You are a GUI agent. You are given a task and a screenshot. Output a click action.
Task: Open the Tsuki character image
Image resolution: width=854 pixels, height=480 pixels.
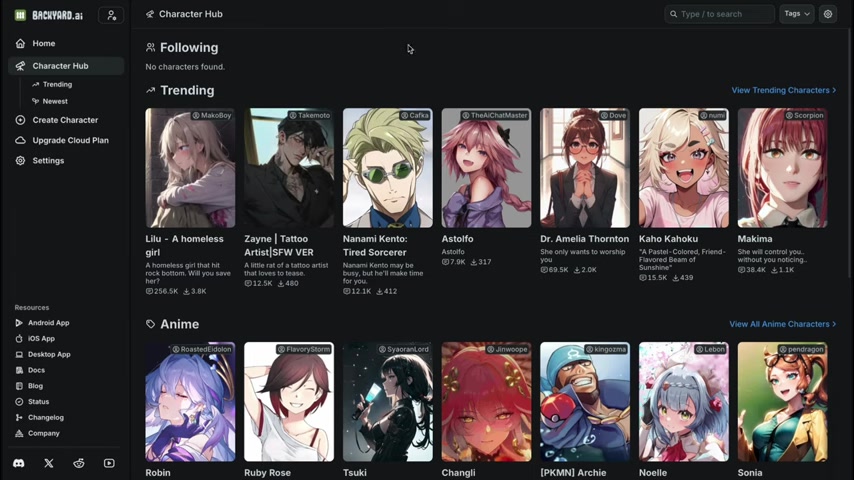[x=387, y=402]
